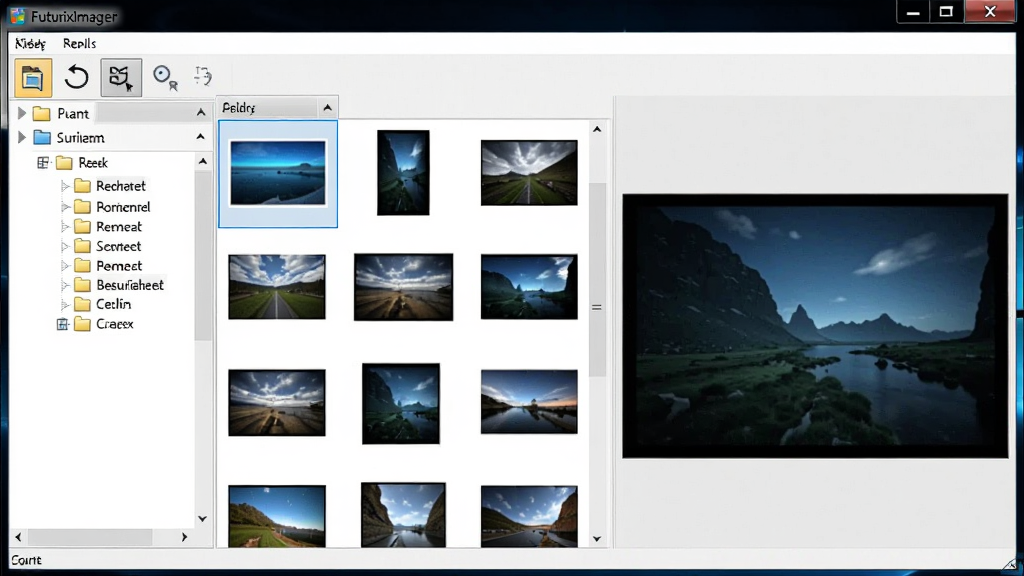Select the Rechatet folder icon
Screen dimensions: 1024x576
(x=82, y=186)
